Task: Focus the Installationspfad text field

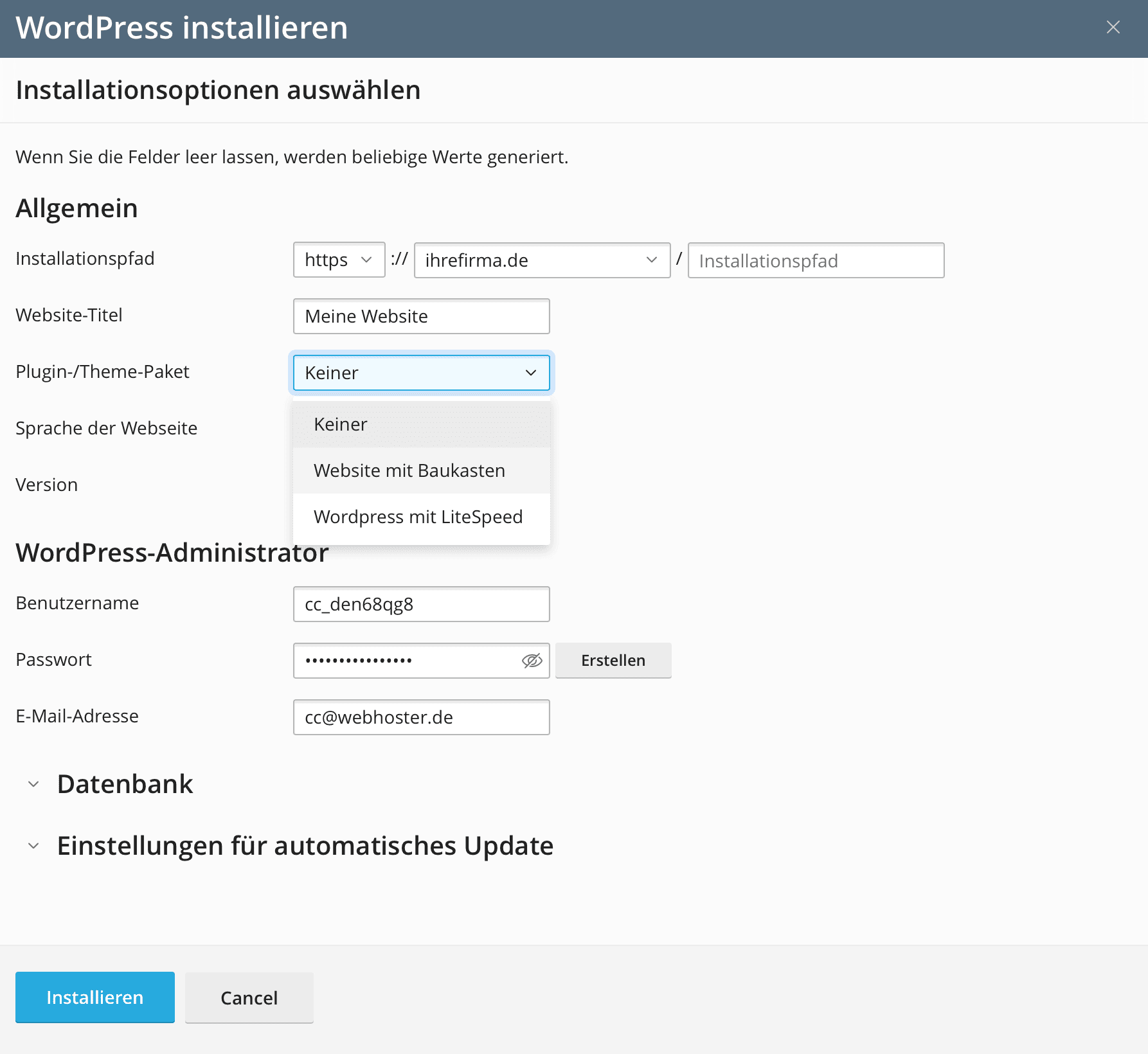Action: tap(815, 260)
